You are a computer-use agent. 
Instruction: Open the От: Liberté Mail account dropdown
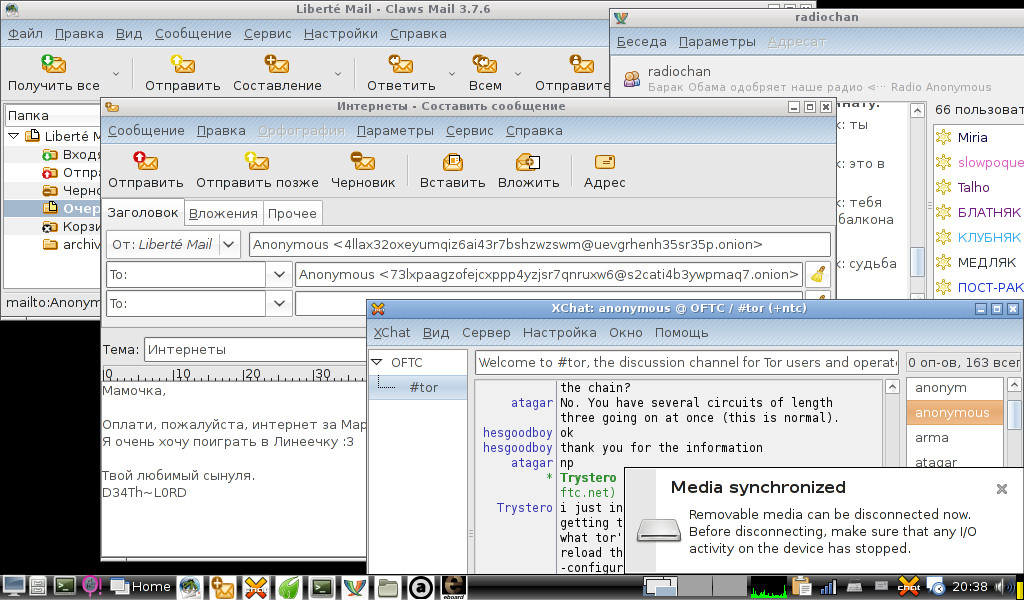coord(174,245)
